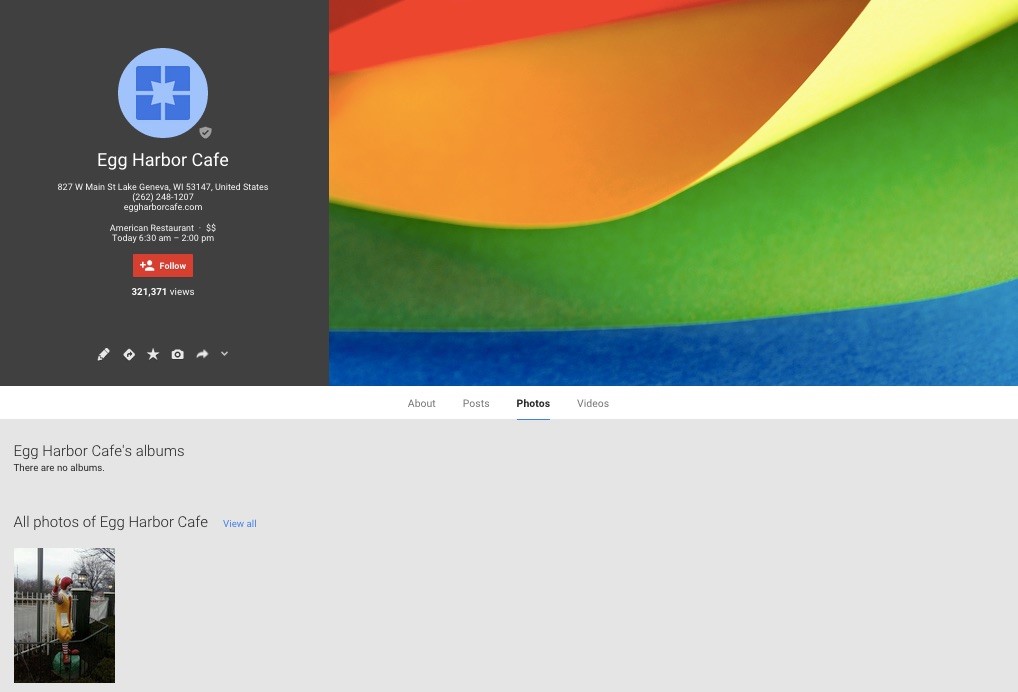The width and height of the screenshot is (1018, 692).
Task: Click the pencil edit icon
Action: coord(103,354)
